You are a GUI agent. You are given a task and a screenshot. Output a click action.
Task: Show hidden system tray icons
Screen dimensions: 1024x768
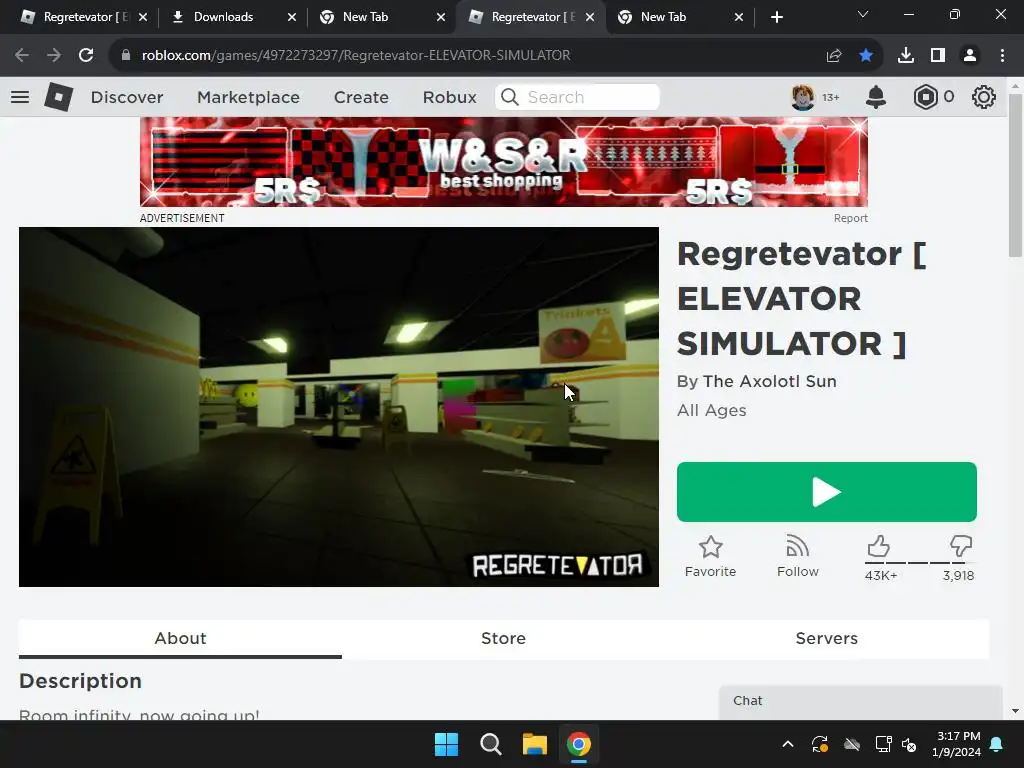click(788, 744)
